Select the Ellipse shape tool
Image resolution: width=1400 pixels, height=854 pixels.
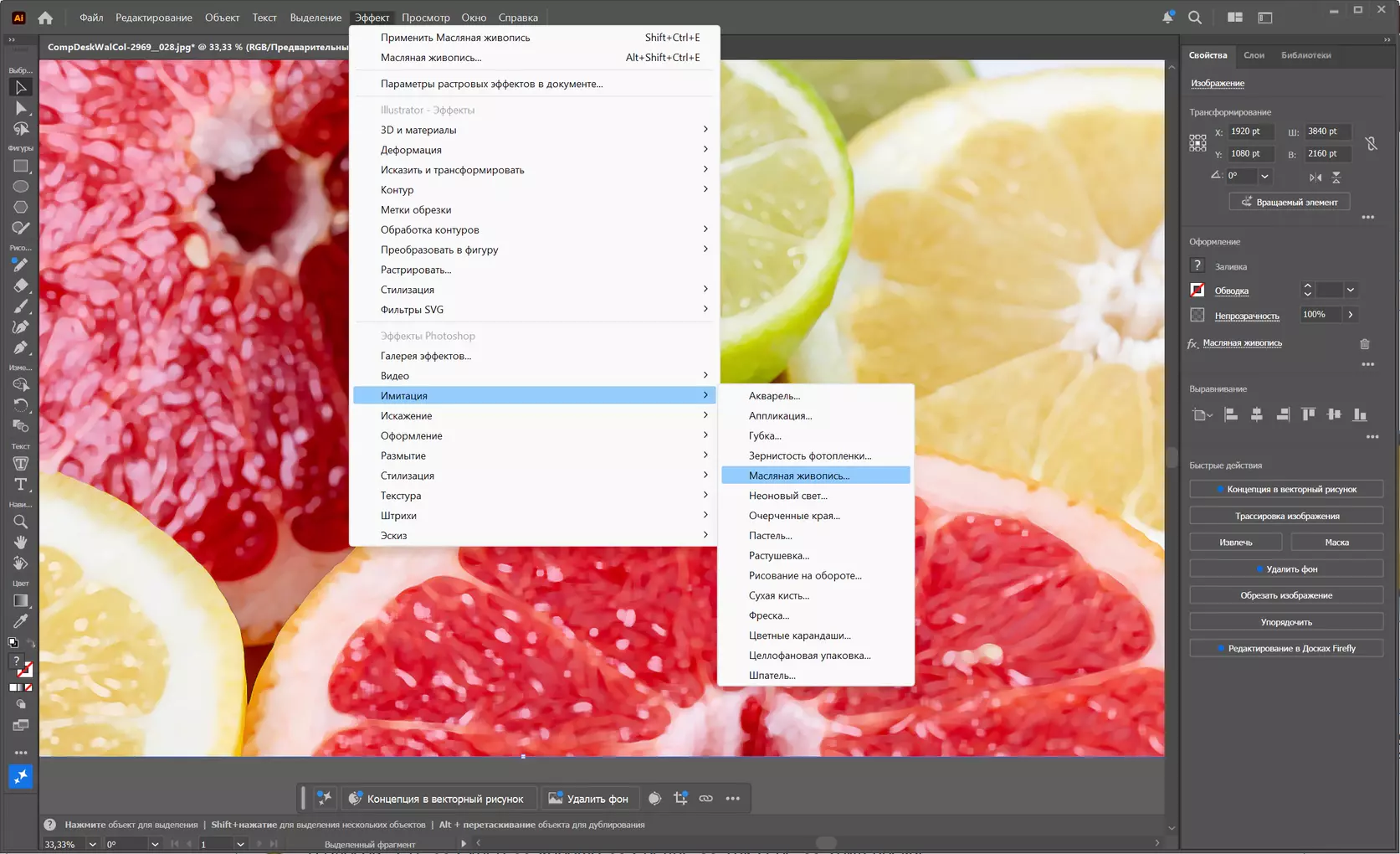(20, 187)
